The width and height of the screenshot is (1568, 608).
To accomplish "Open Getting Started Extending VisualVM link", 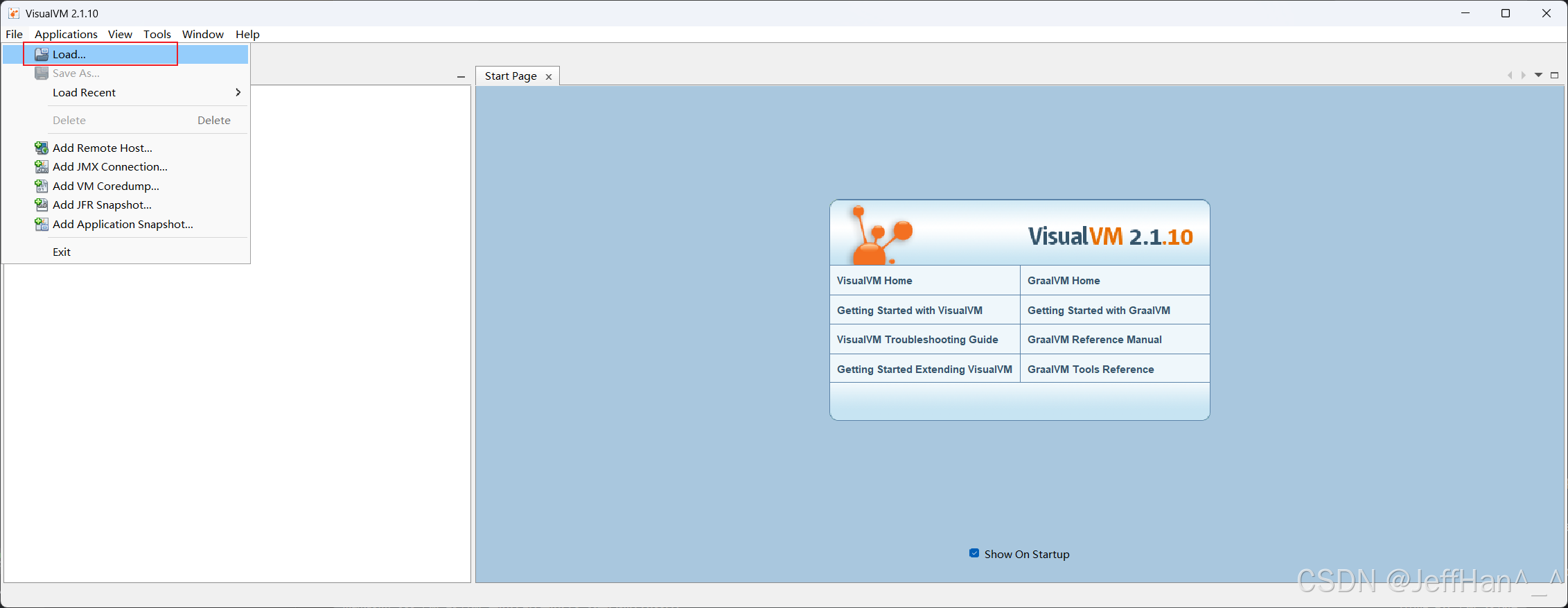I will (x=924, y=370).
